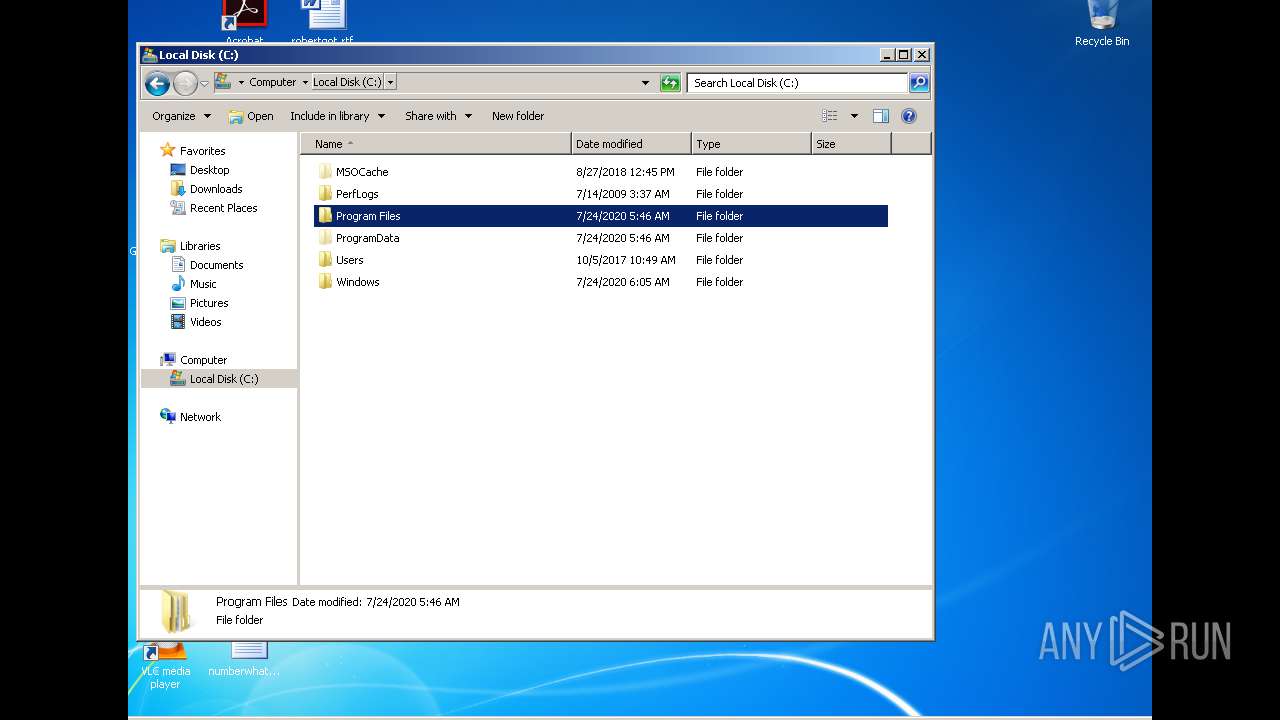The height and width of the screenshot is (720, 1280).
Task: Click the Refresh button in address bar
Action: [x=670, y=83]
